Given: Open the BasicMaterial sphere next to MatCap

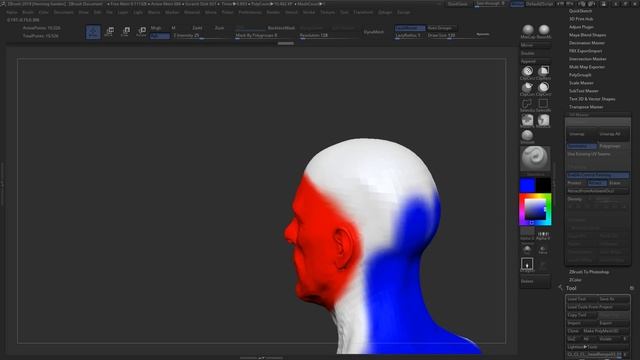Looking at the screenshot, I should tap(544, 29).
